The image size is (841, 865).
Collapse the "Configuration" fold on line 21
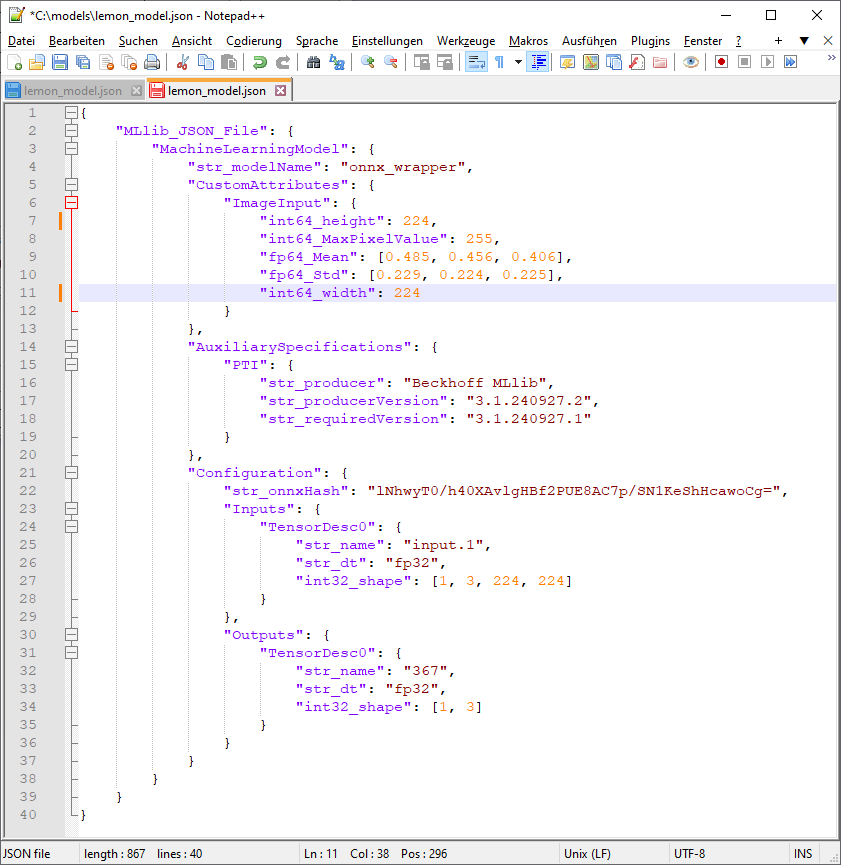[x=71, y=473]
